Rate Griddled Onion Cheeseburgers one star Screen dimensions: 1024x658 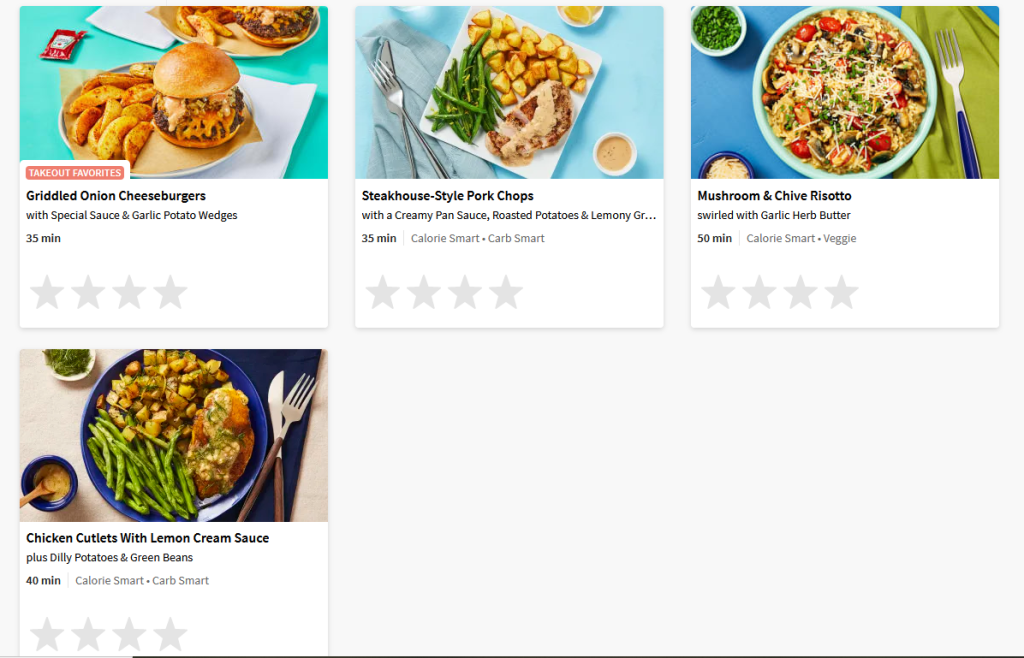tap(47, 292)
